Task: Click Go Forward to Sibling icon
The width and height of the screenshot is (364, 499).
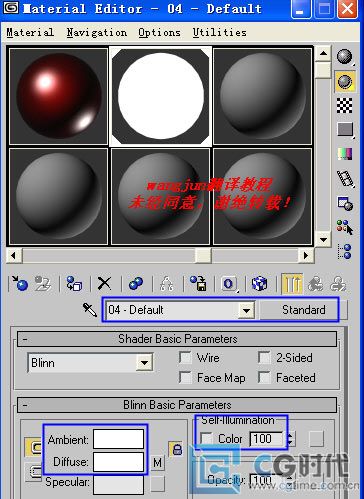Action: [338, 284]
